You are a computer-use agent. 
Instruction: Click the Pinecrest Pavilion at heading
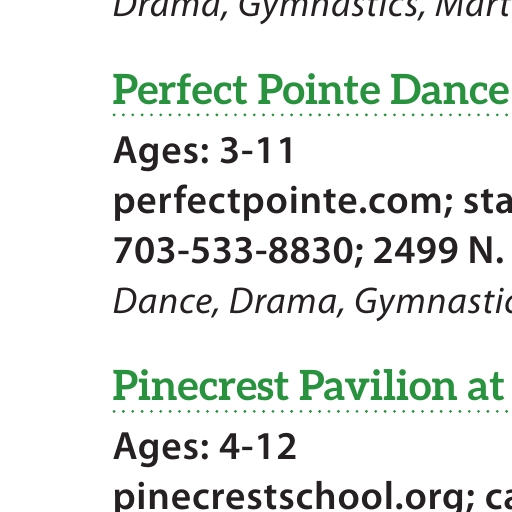(309, 385)
